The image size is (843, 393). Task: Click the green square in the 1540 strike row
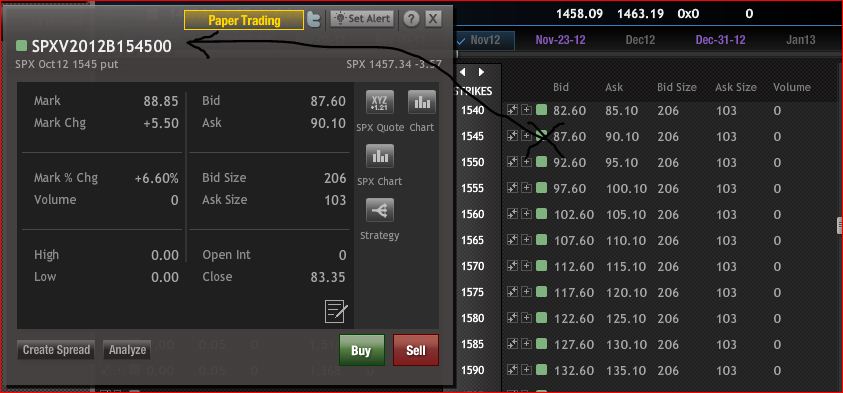click(541, 110)
